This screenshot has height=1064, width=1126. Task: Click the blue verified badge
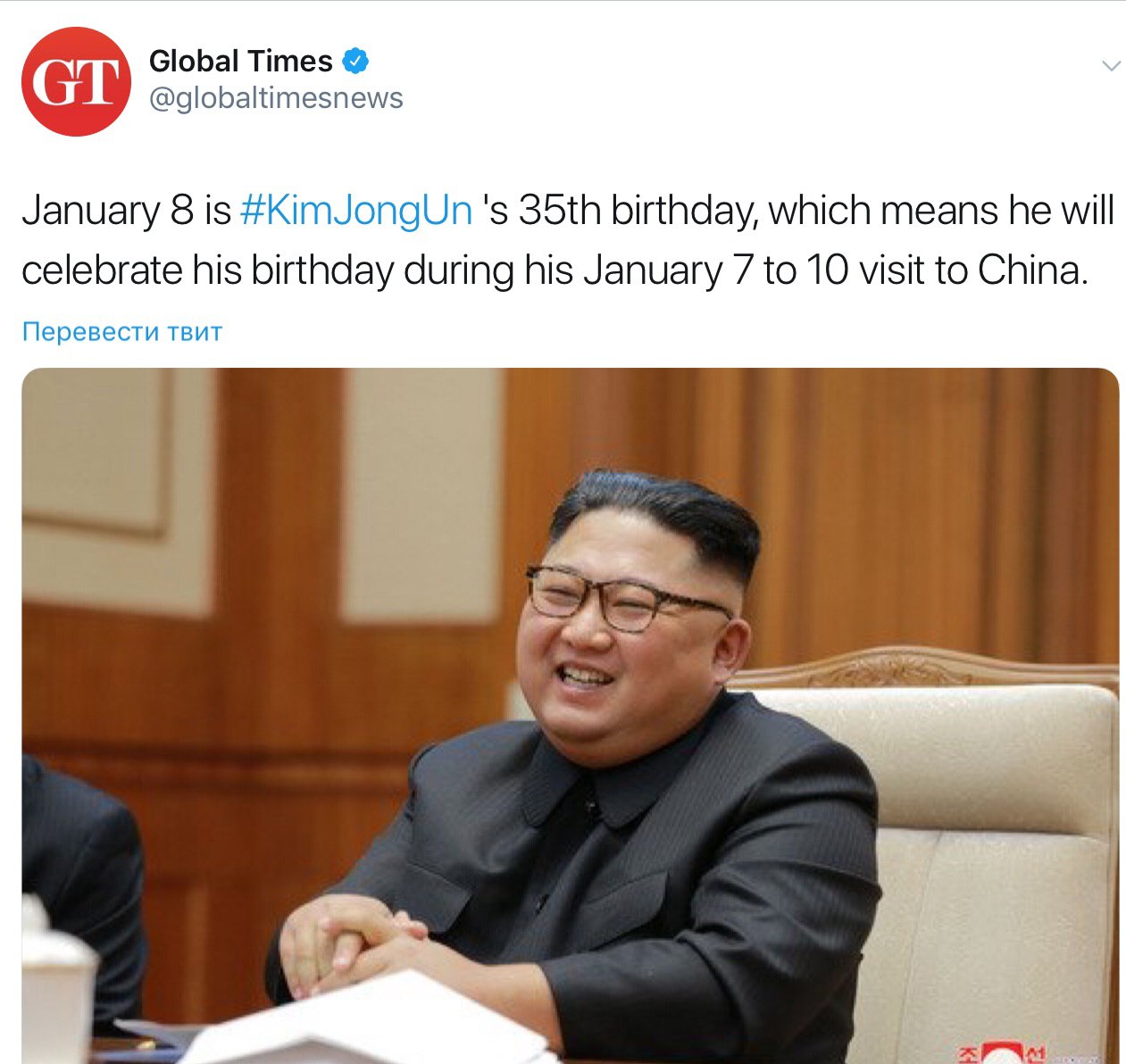click(x=356, y=61)
